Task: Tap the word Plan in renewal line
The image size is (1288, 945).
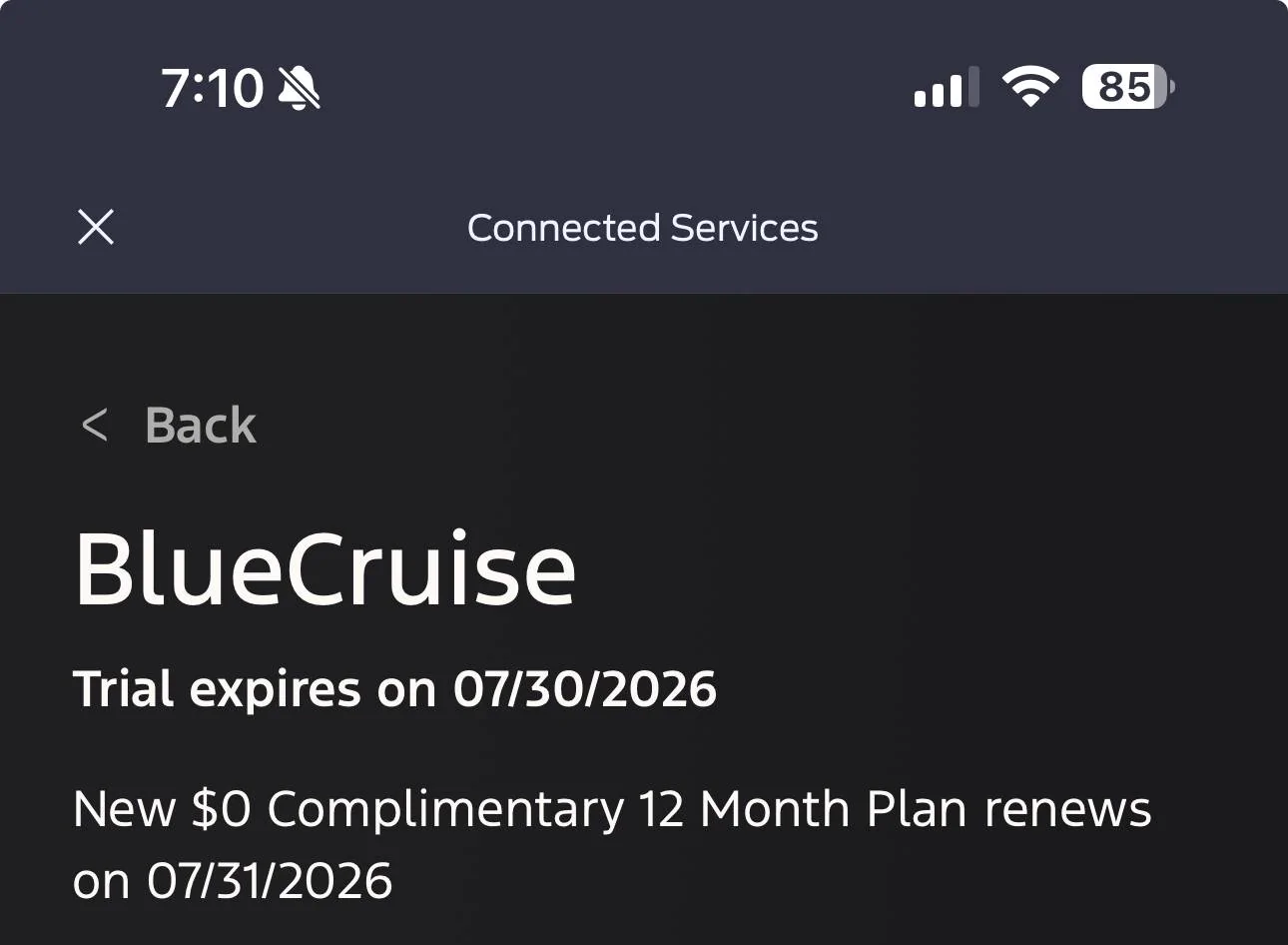Action: click(917, 808)
